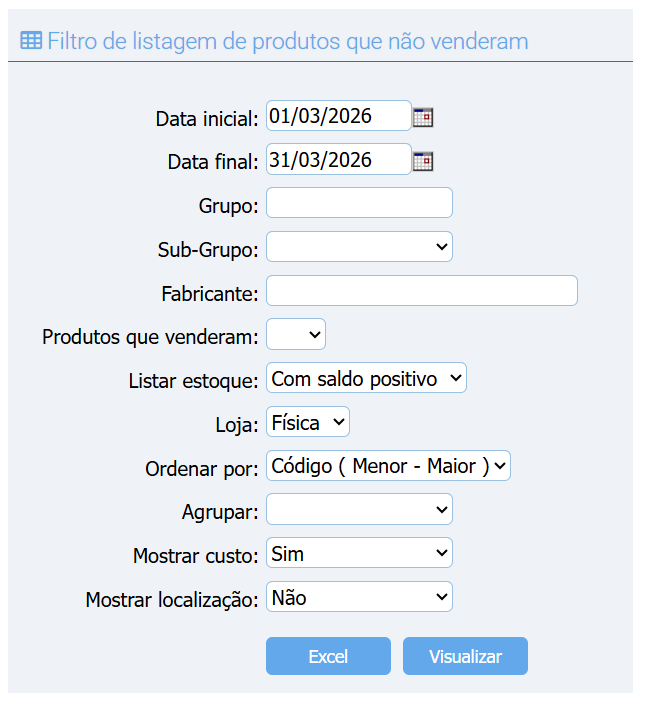646x722 pixels.
Task: Open Mostrar custo dropdown set to Sim
Action: pos(359,553)
